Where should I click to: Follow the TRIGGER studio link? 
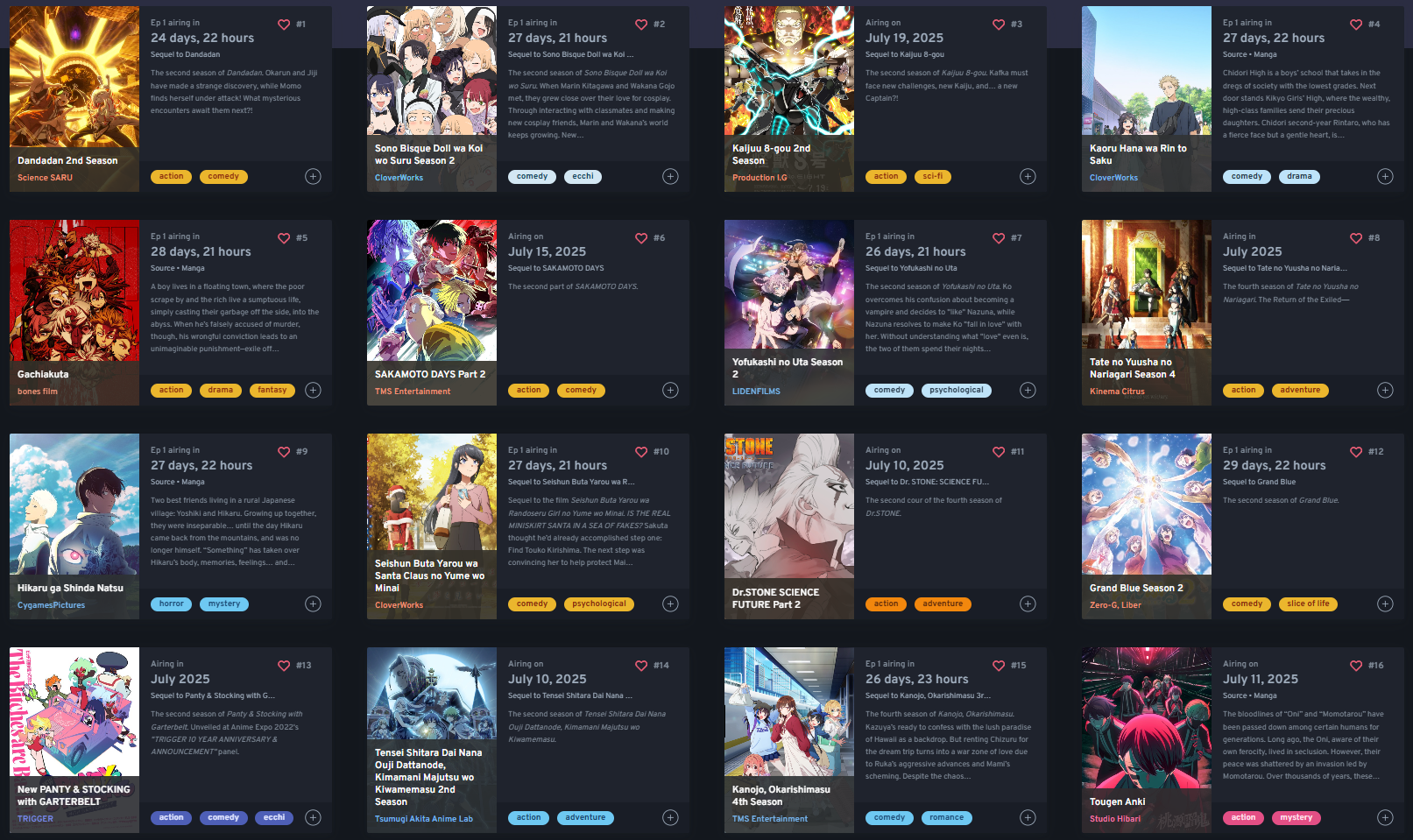coord(35,819)
